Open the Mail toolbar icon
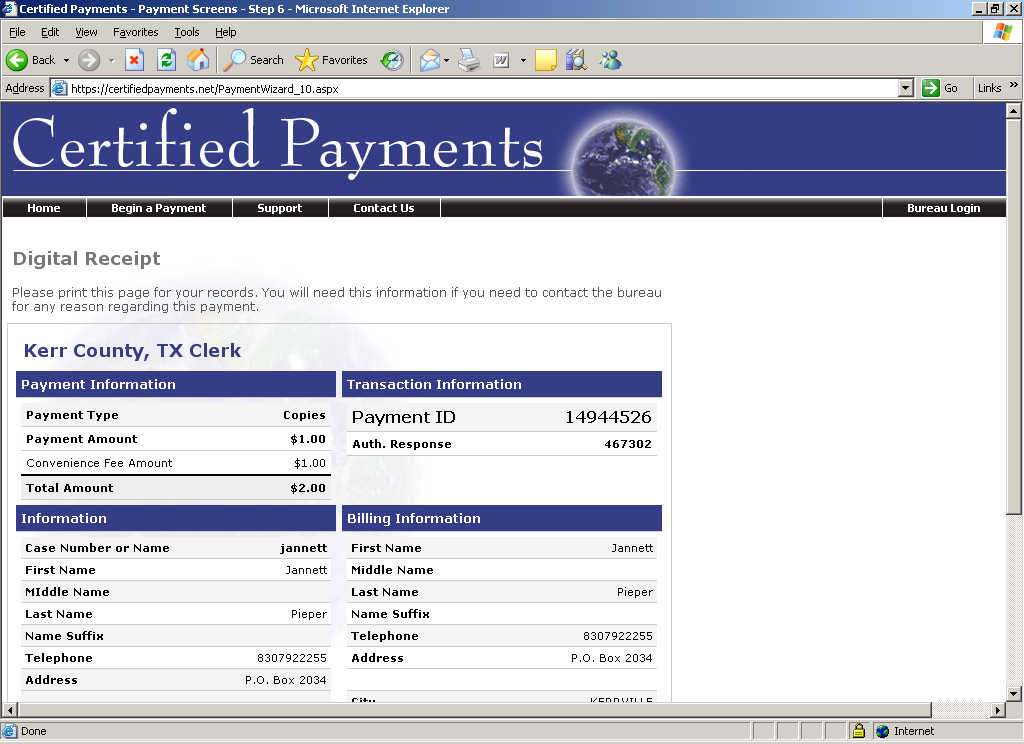This screenshot has width=1024, height=744. click(x=429, y=60)
